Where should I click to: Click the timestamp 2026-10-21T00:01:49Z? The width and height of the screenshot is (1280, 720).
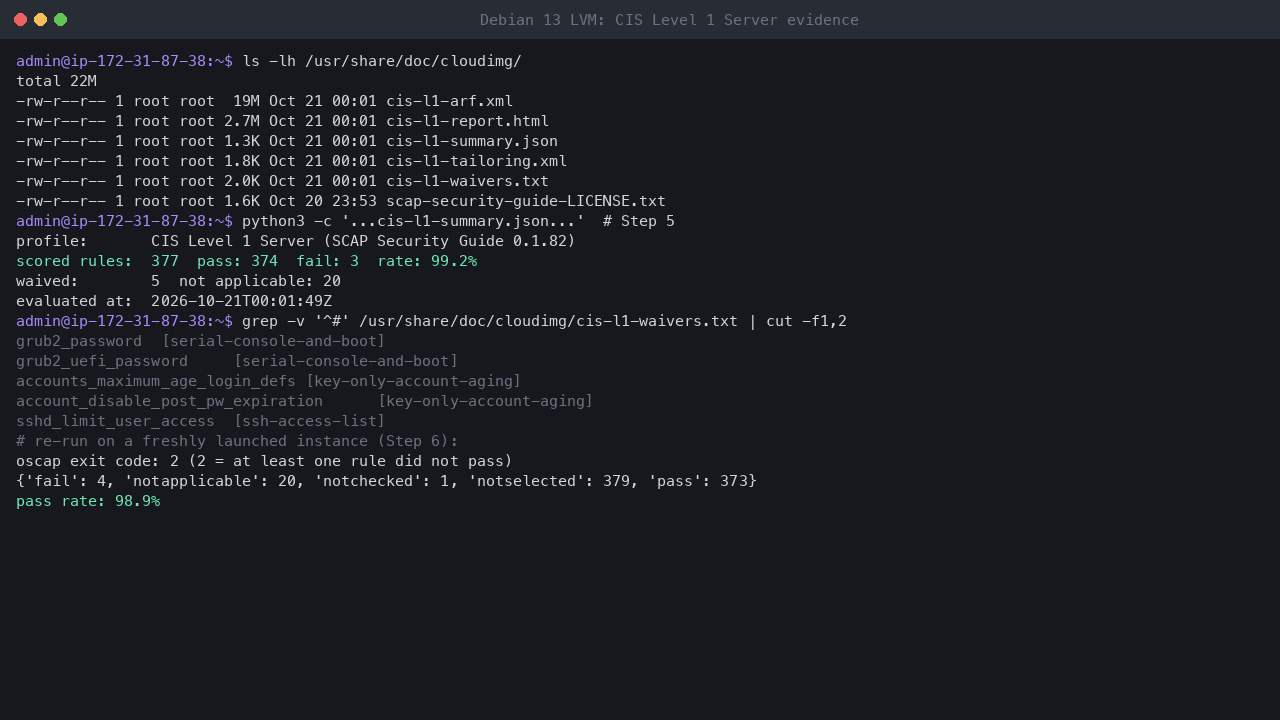click(242, 301)
